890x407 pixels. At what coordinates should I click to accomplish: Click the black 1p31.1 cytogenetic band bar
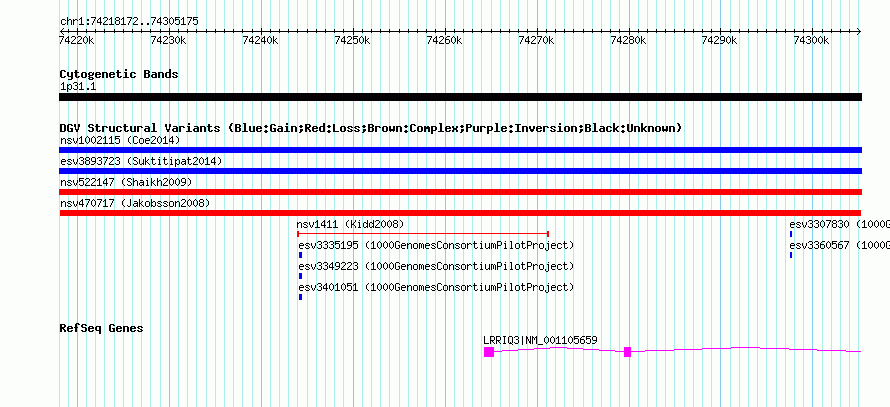click(x=460, y=97)
